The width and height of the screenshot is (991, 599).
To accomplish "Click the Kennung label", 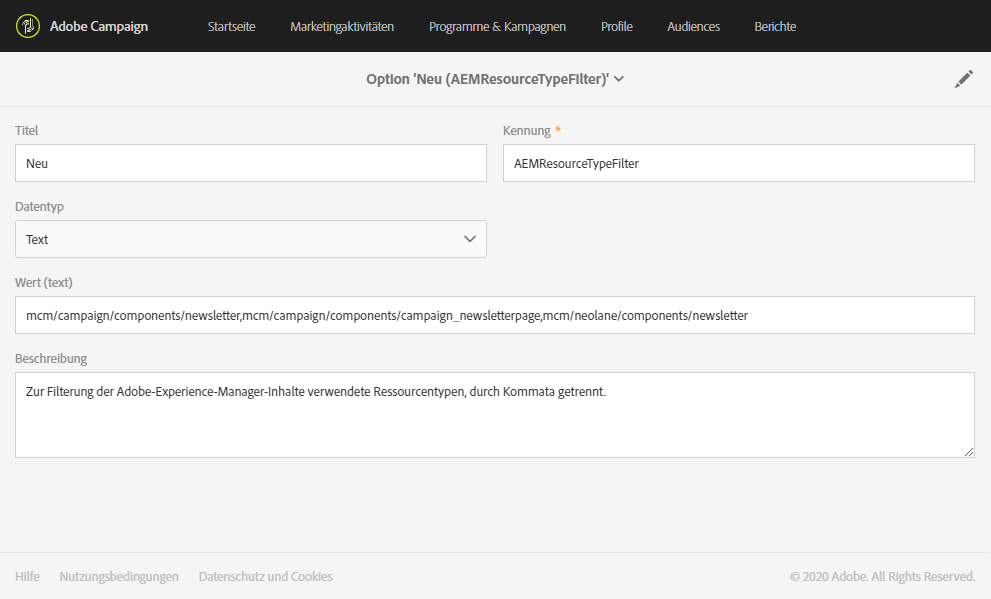I will pos(526,131).
